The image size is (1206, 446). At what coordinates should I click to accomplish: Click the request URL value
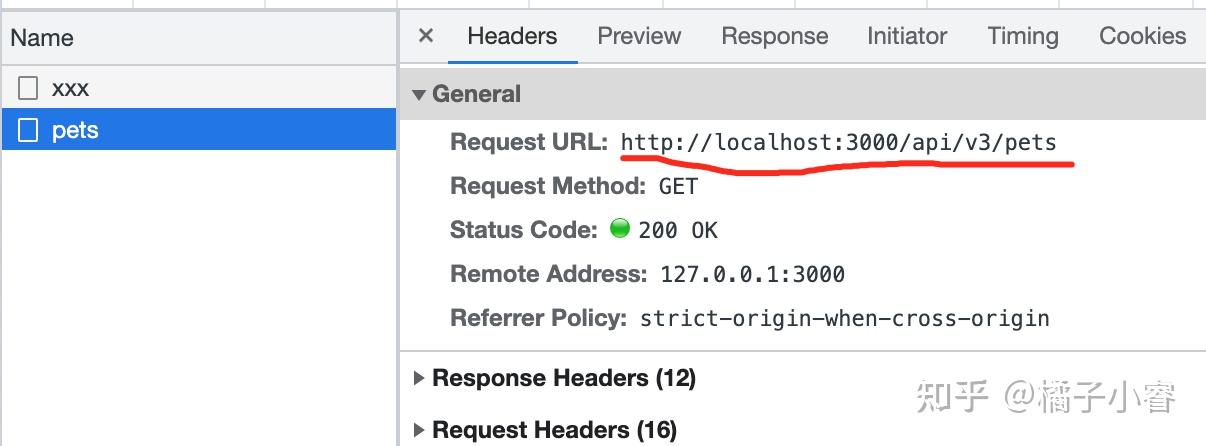tap(838, 142)
